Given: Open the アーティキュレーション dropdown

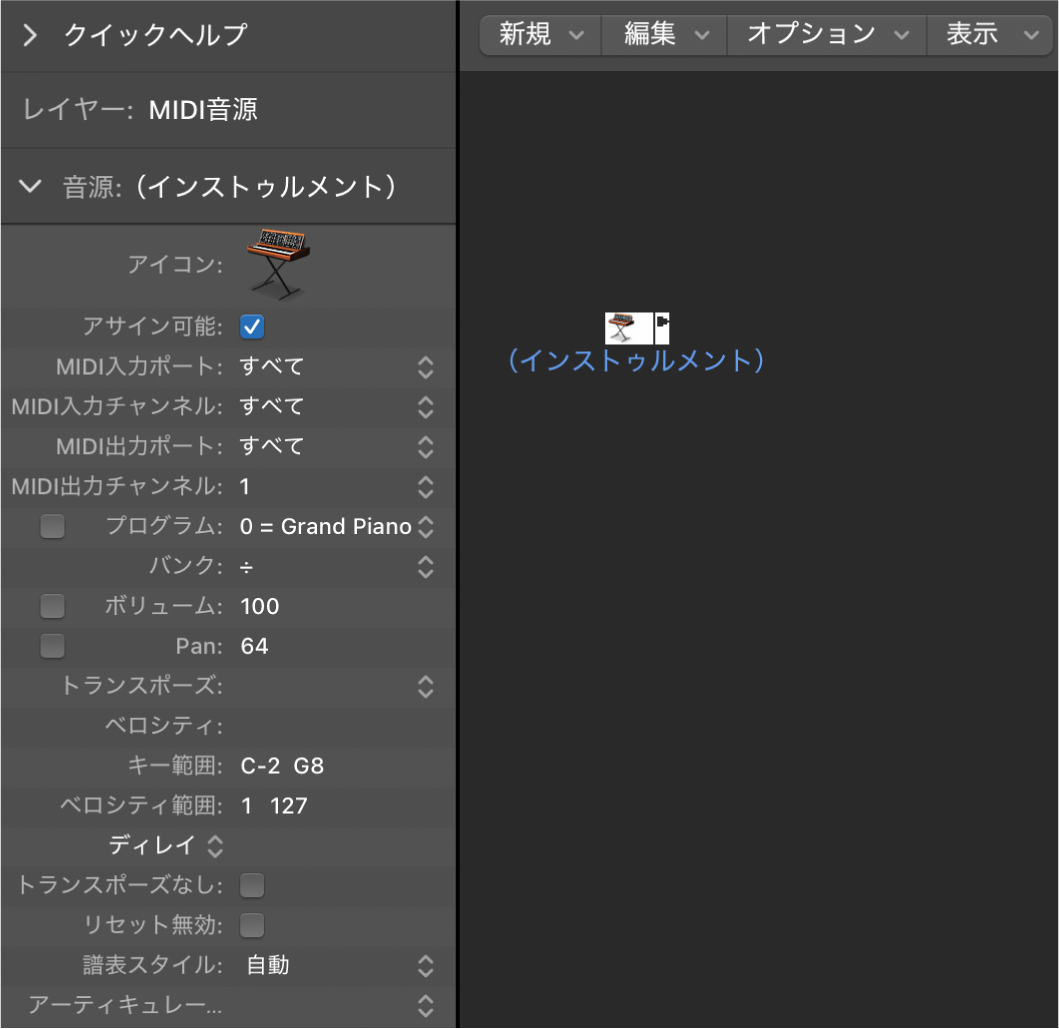Looking at the screenshot, I should (x=425, y=1005).
